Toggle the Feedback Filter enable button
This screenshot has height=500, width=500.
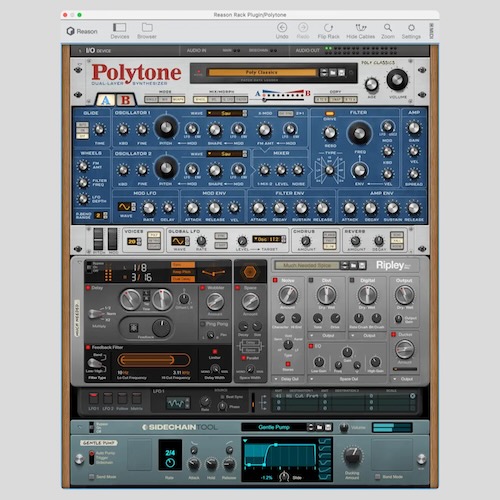(88, 347)
